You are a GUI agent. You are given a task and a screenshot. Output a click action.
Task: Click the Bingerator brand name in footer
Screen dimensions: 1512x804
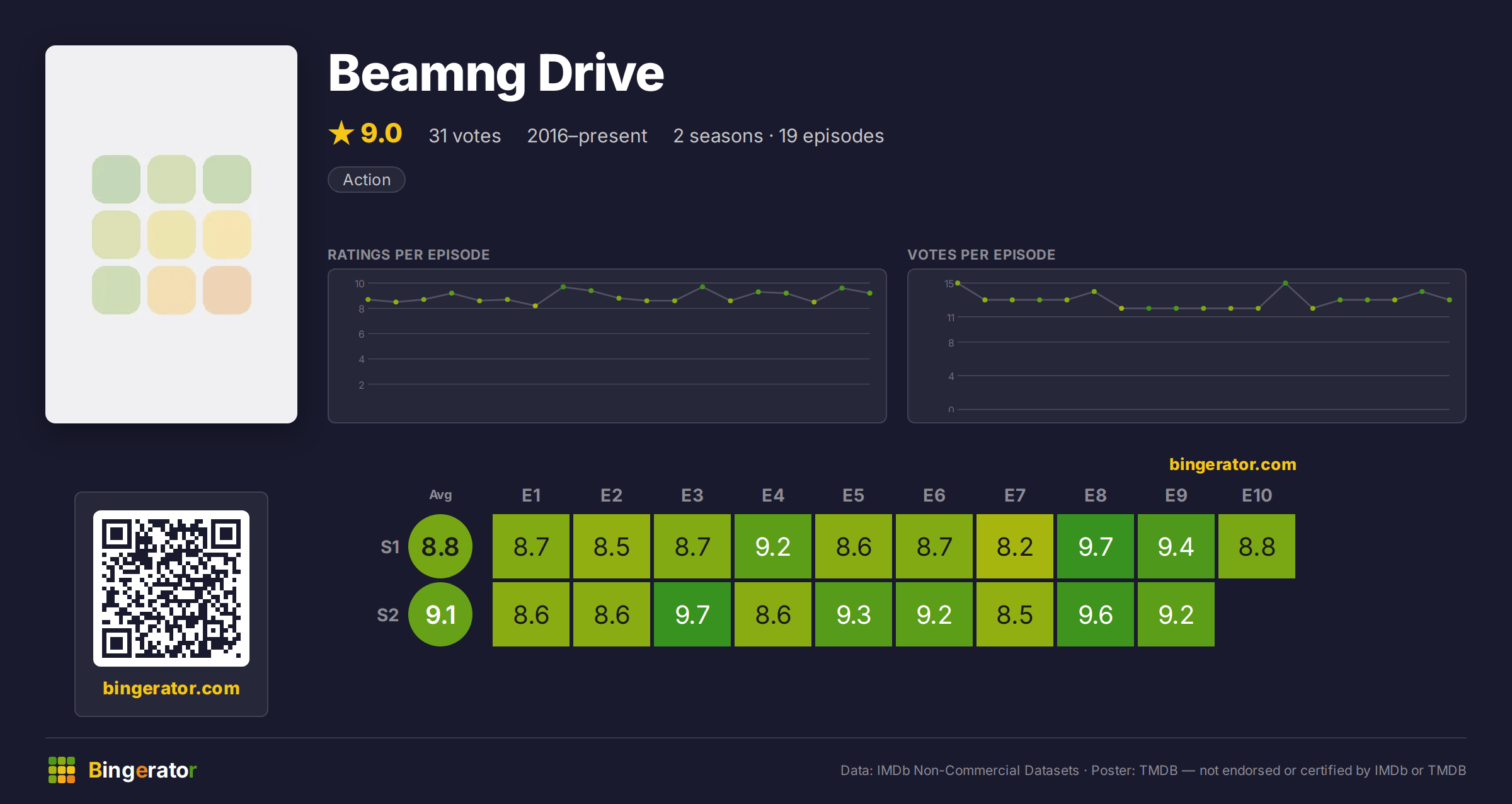142,770
